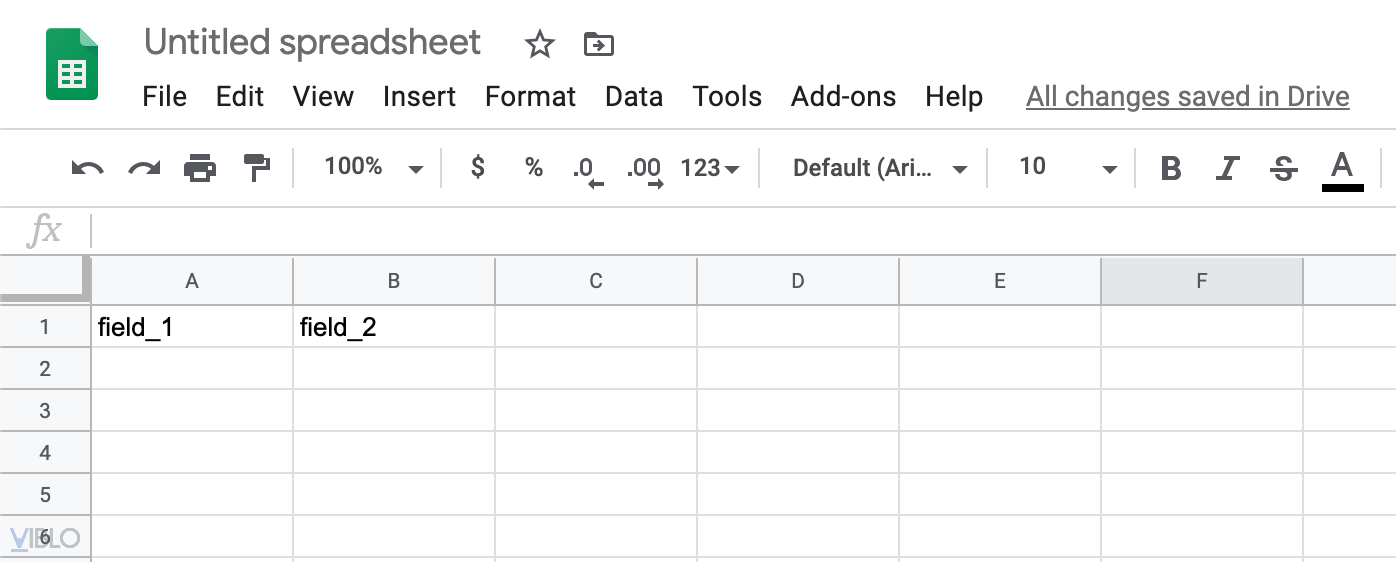The image size is (1396, 562).
Task: Click the Move to folder icon
Action: tap(598, 44)
